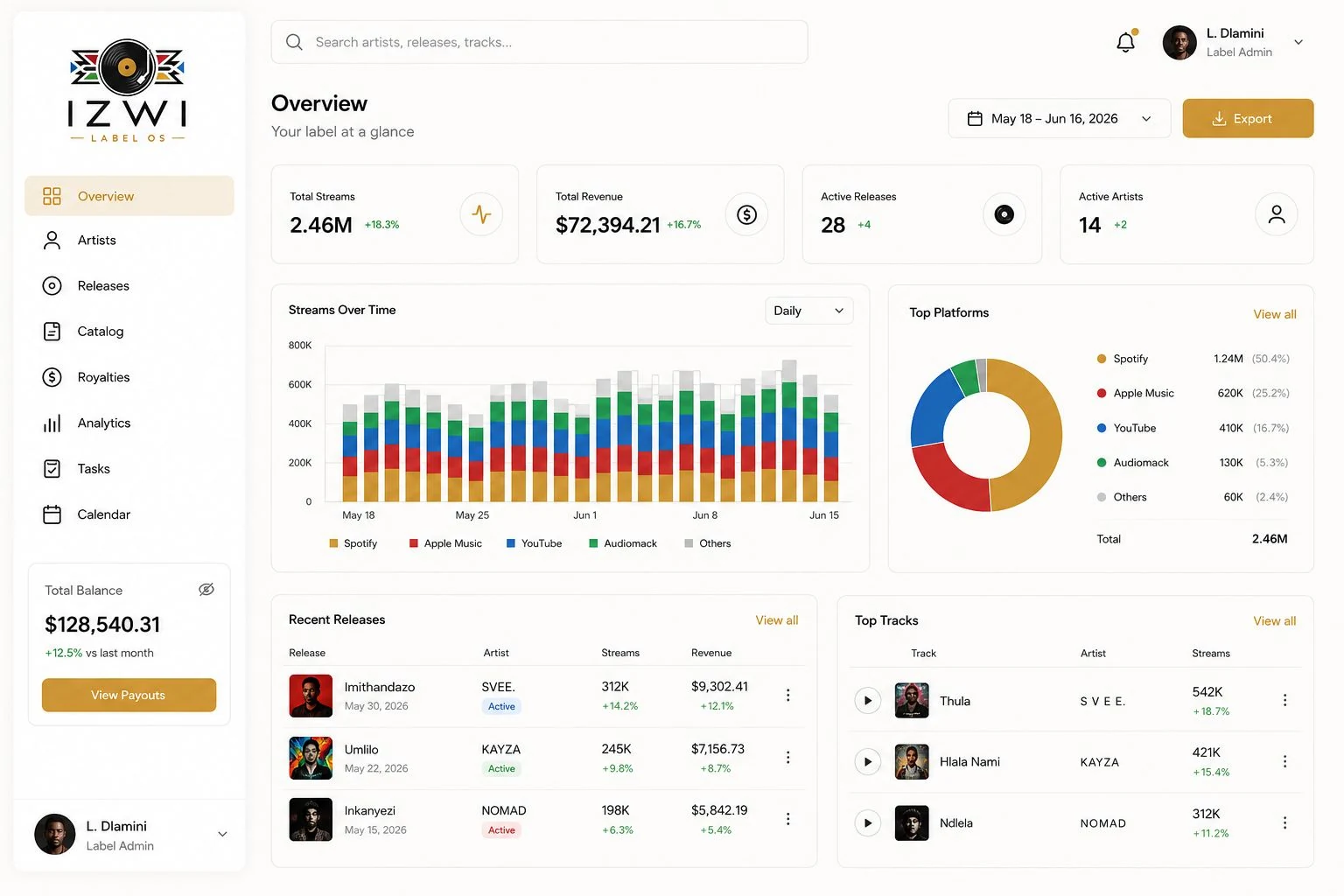Navigate to Catalog in sidebar
The image size is (1344, 896).
(x=129, y=332)
